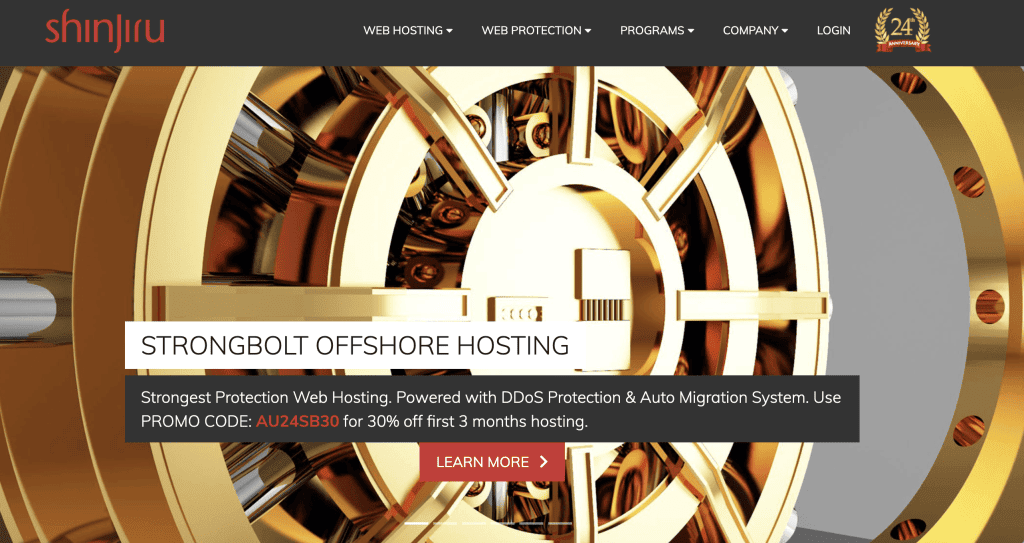1024x543 pixels.
Task: Click the Strongbolt Offshore Hosting headline
Action: pos(355,345)
